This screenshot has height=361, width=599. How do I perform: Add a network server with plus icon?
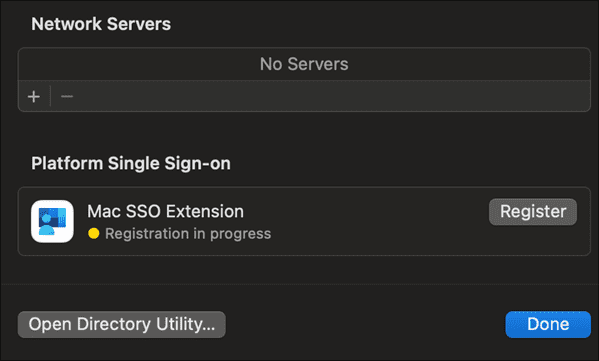coord(34,97)
